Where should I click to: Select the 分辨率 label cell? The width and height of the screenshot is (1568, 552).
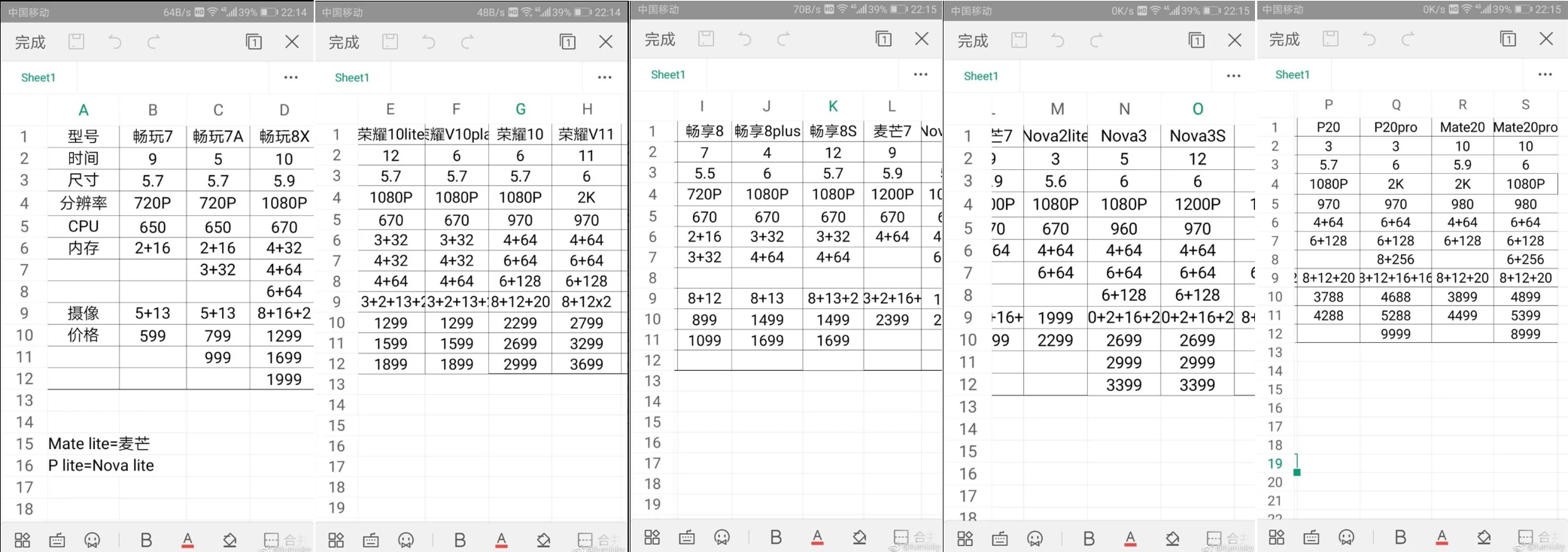tap(84, 203)
